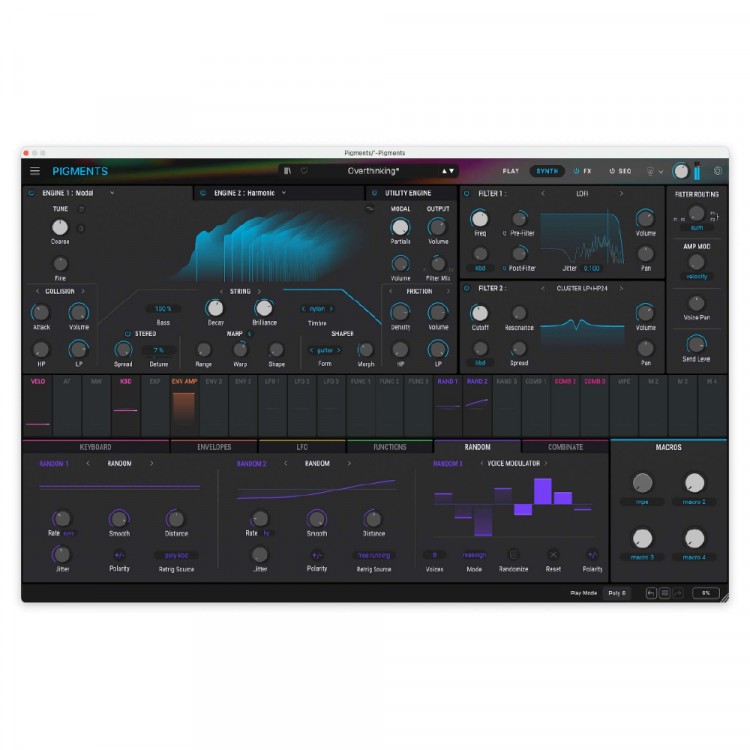Click the VELO modulation source slot

tap(38, 404)
